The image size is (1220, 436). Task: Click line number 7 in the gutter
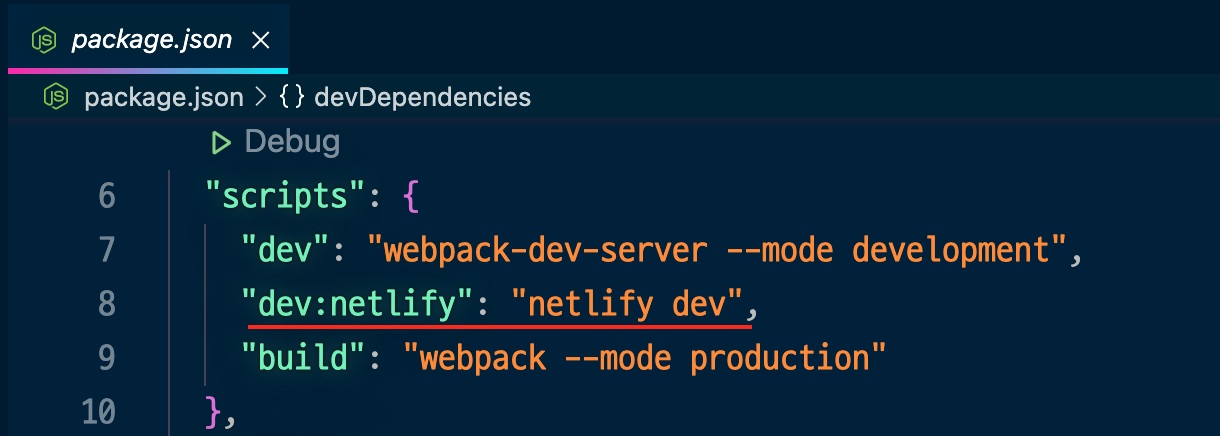pos(106,249)
